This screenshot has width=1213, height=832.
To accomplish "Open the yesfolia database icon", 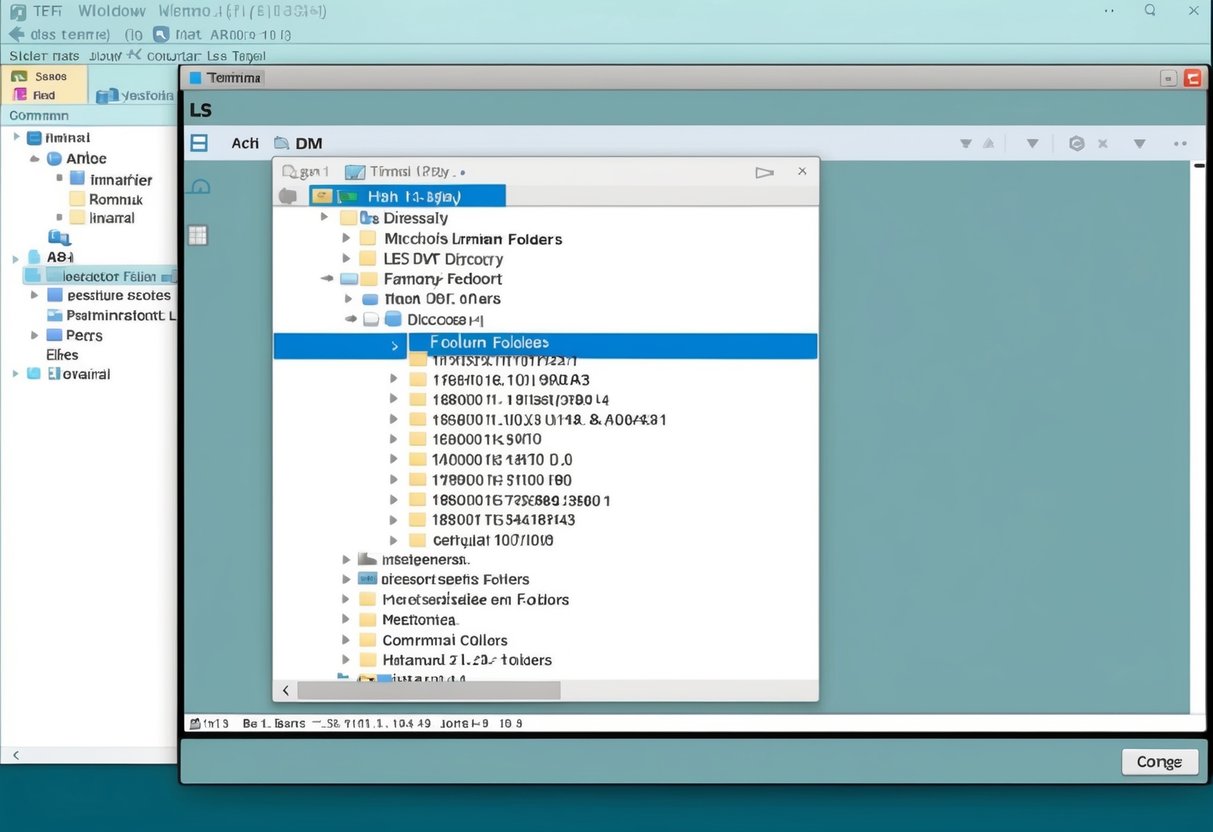I will [110, 95].
